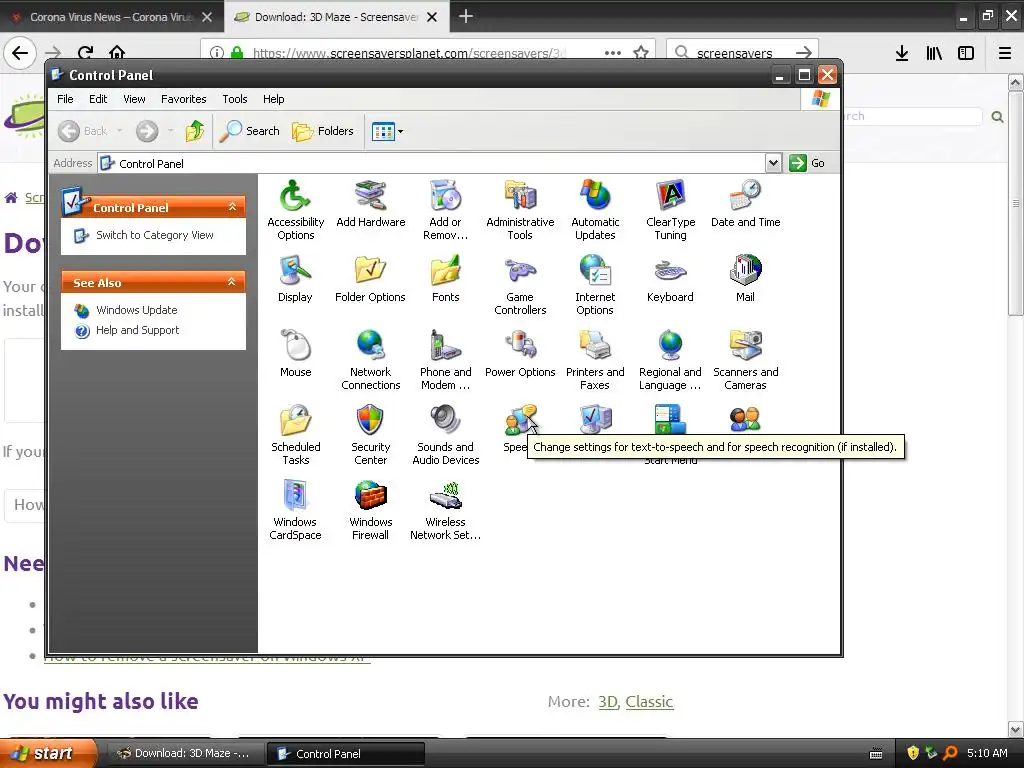1024x768 pixels.
Task: Open the Views dropdown button
Action: 387,131
